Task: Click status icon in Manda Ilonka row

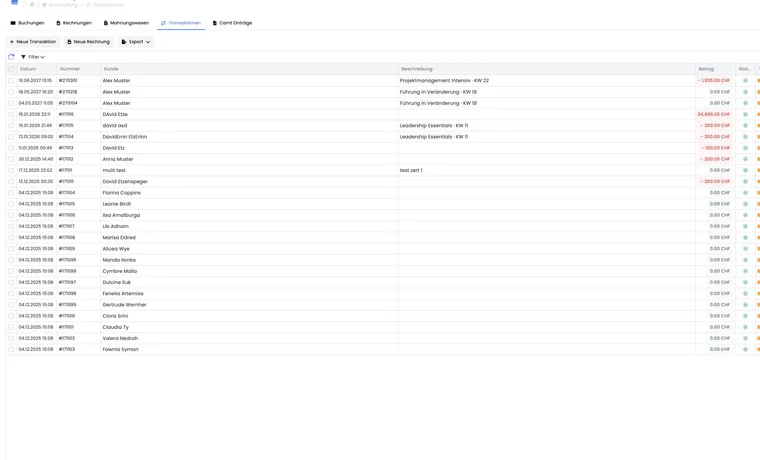Action: pos(745,260)
